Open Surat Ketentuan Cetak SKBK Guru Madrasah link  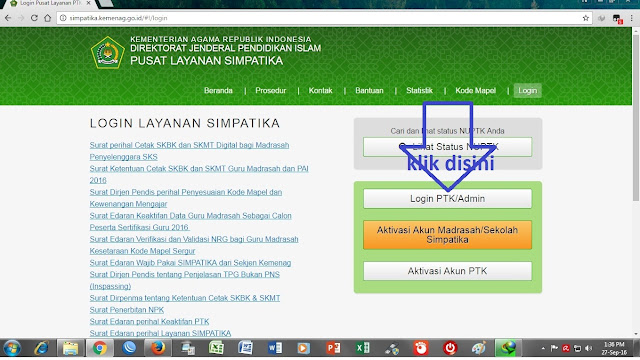pos(199,174)
